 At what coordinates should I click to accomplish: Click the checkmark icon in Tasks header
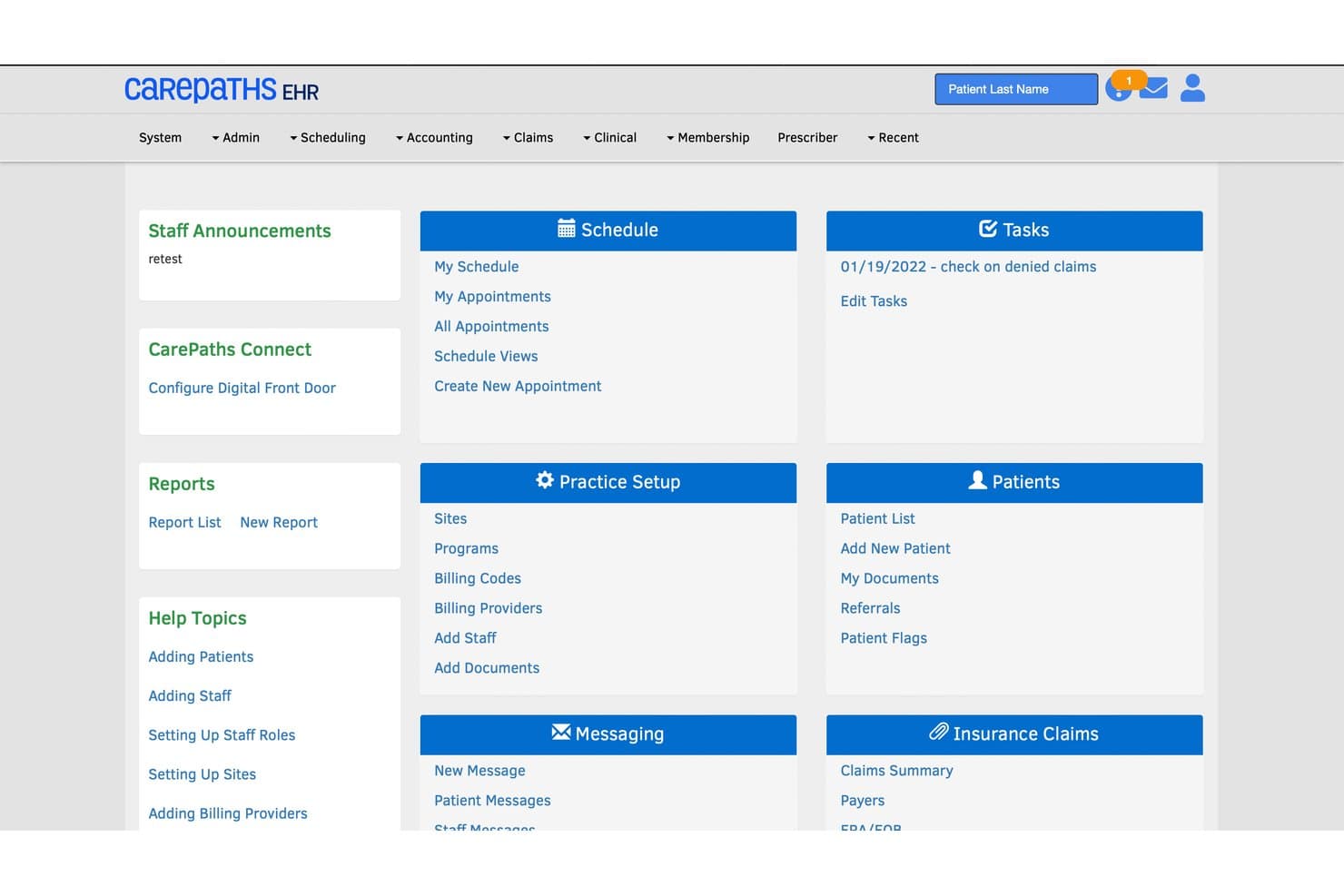(x=988, y=229)
